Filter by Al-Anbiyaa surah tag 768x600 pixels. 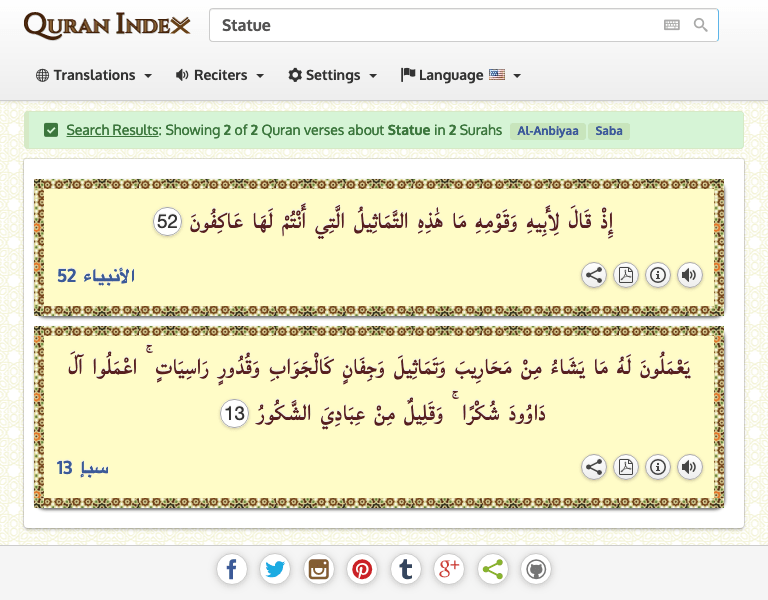pos(547,131)
